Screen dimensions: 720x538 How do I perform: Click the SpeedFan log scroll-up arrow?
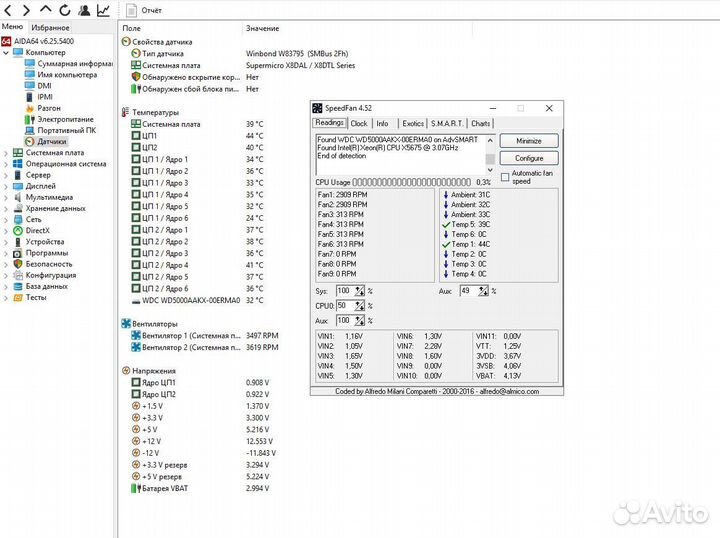coord(490,140)
